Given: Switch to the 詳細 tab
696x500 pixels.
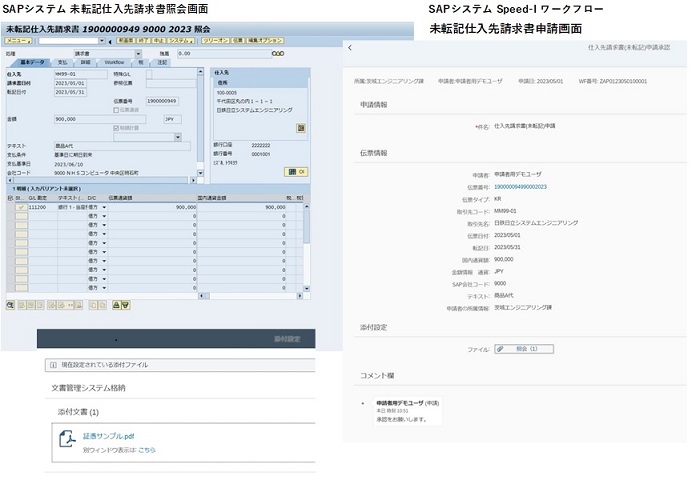Looking at the screenshot, I should coord(86,63).
